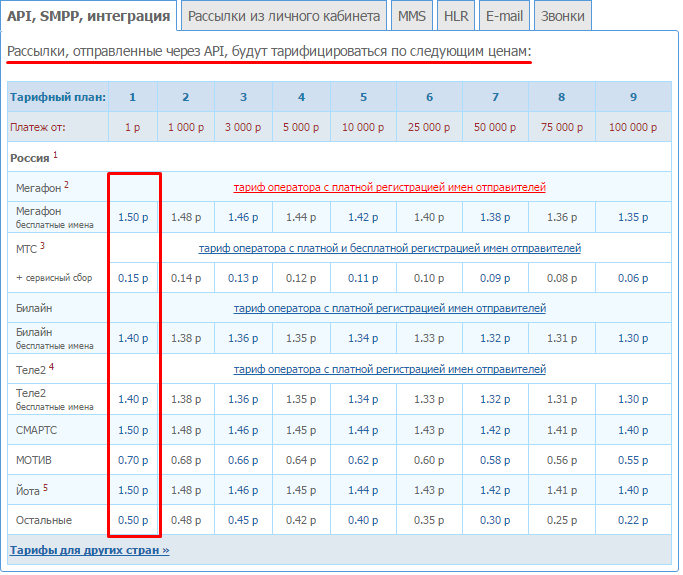Click service fee value 0.15 р

click(x=133, y=278)
